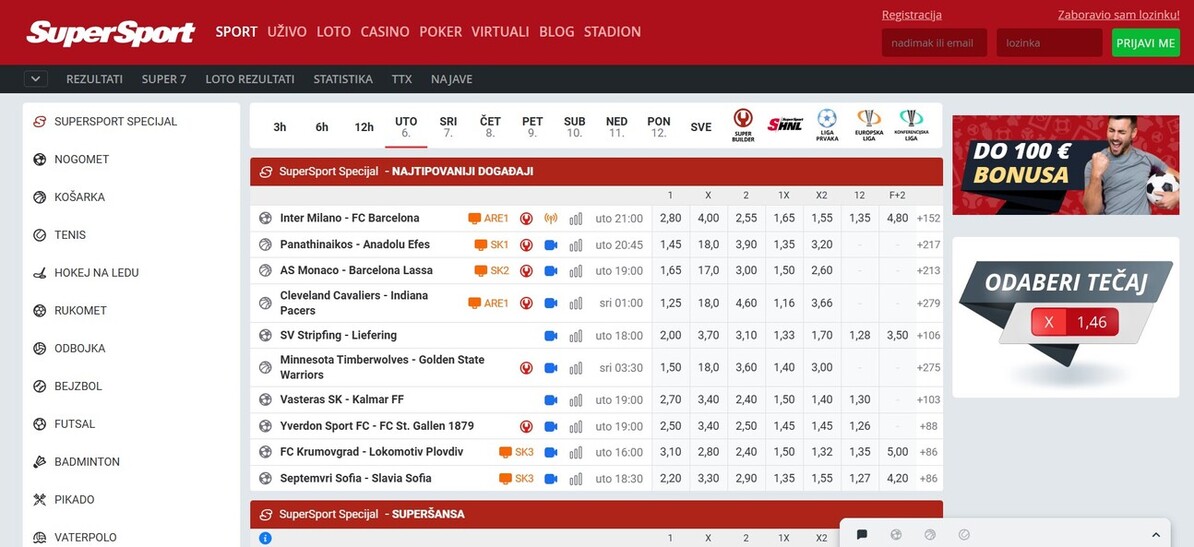Open the POKER main menu
The height and width of the screenshot is (547, 1194).
click(440, 32)
